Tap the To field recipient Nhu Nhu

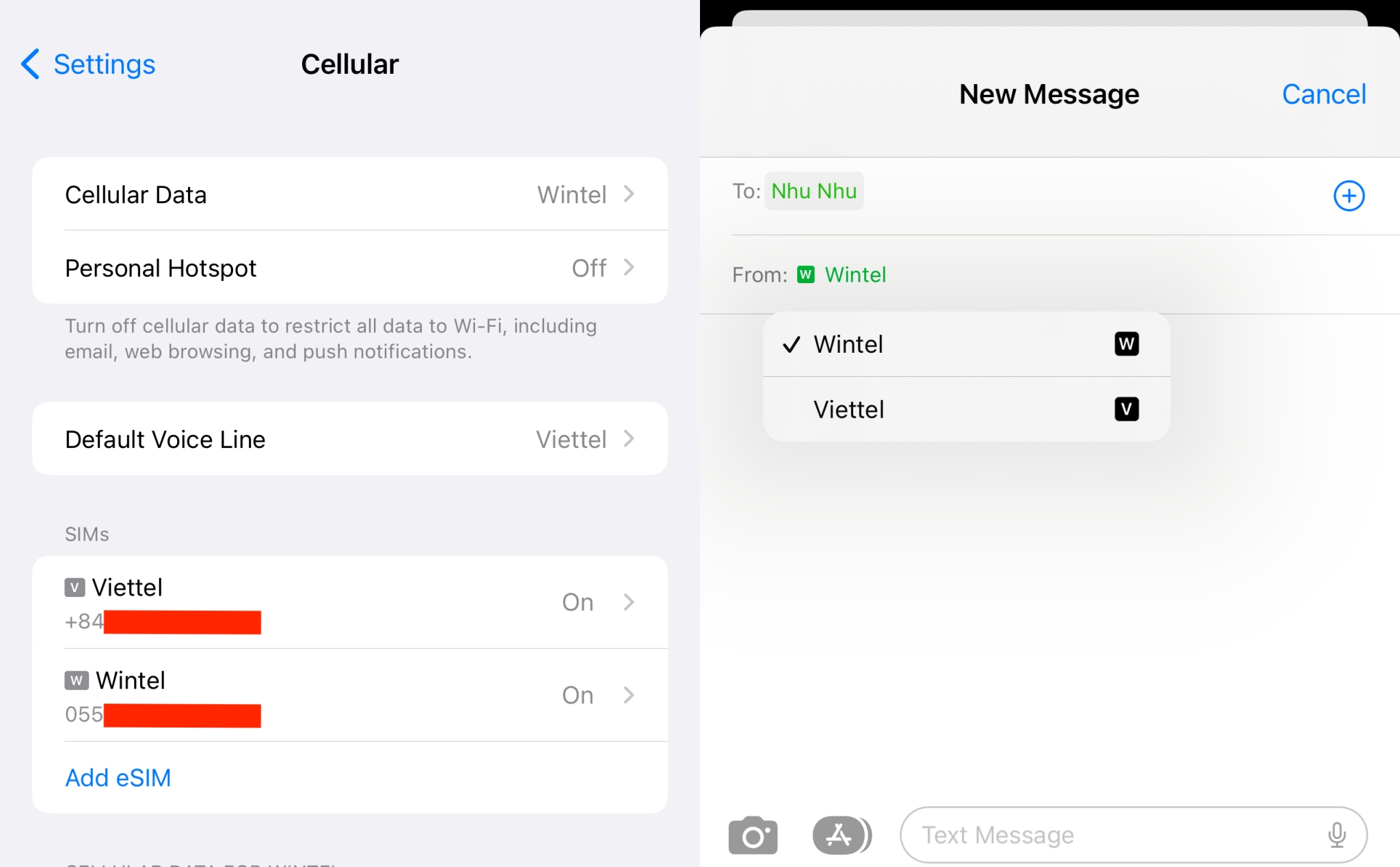(815, 192)
